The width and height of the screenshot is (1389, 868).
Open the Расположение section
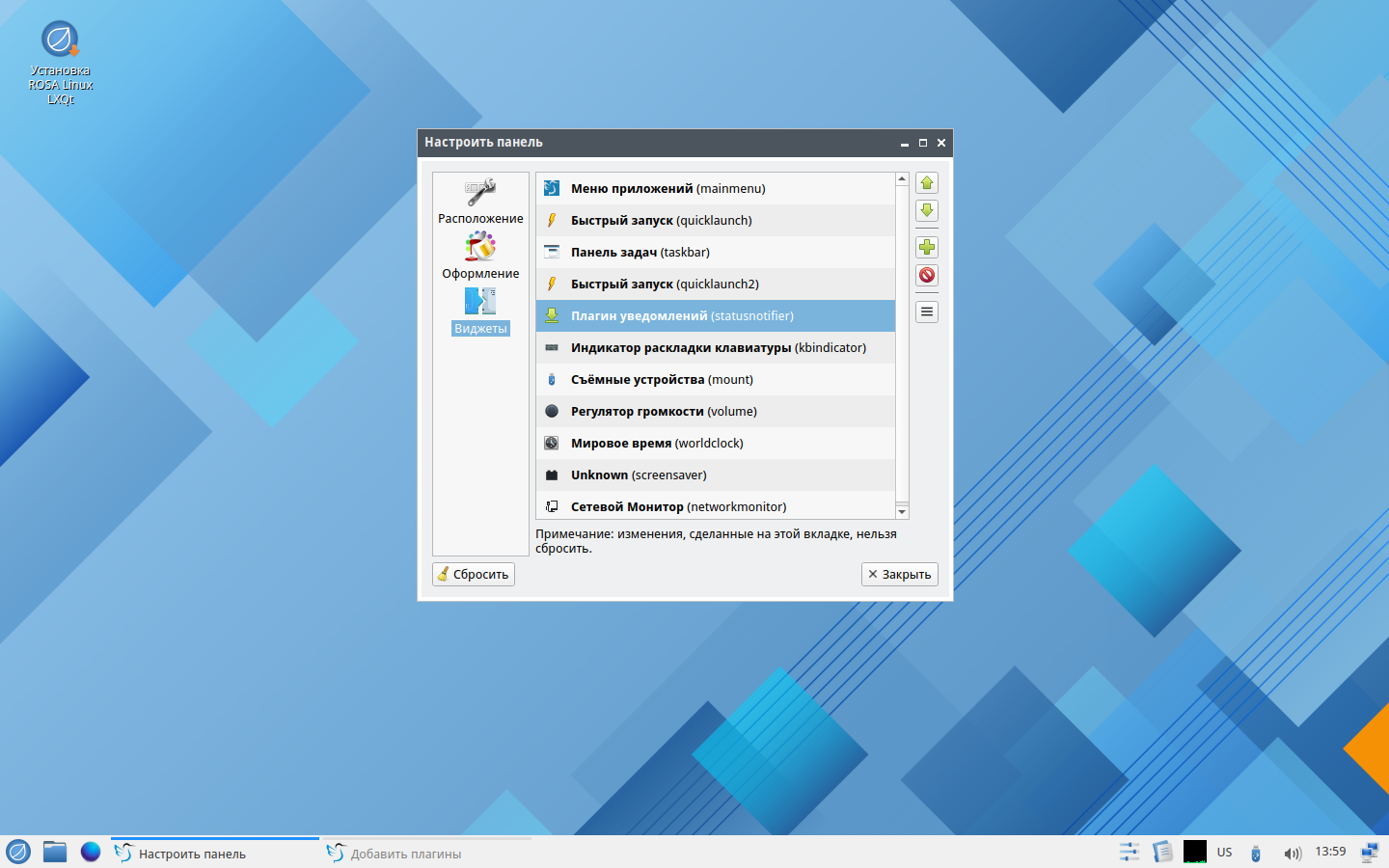(480, 202)
